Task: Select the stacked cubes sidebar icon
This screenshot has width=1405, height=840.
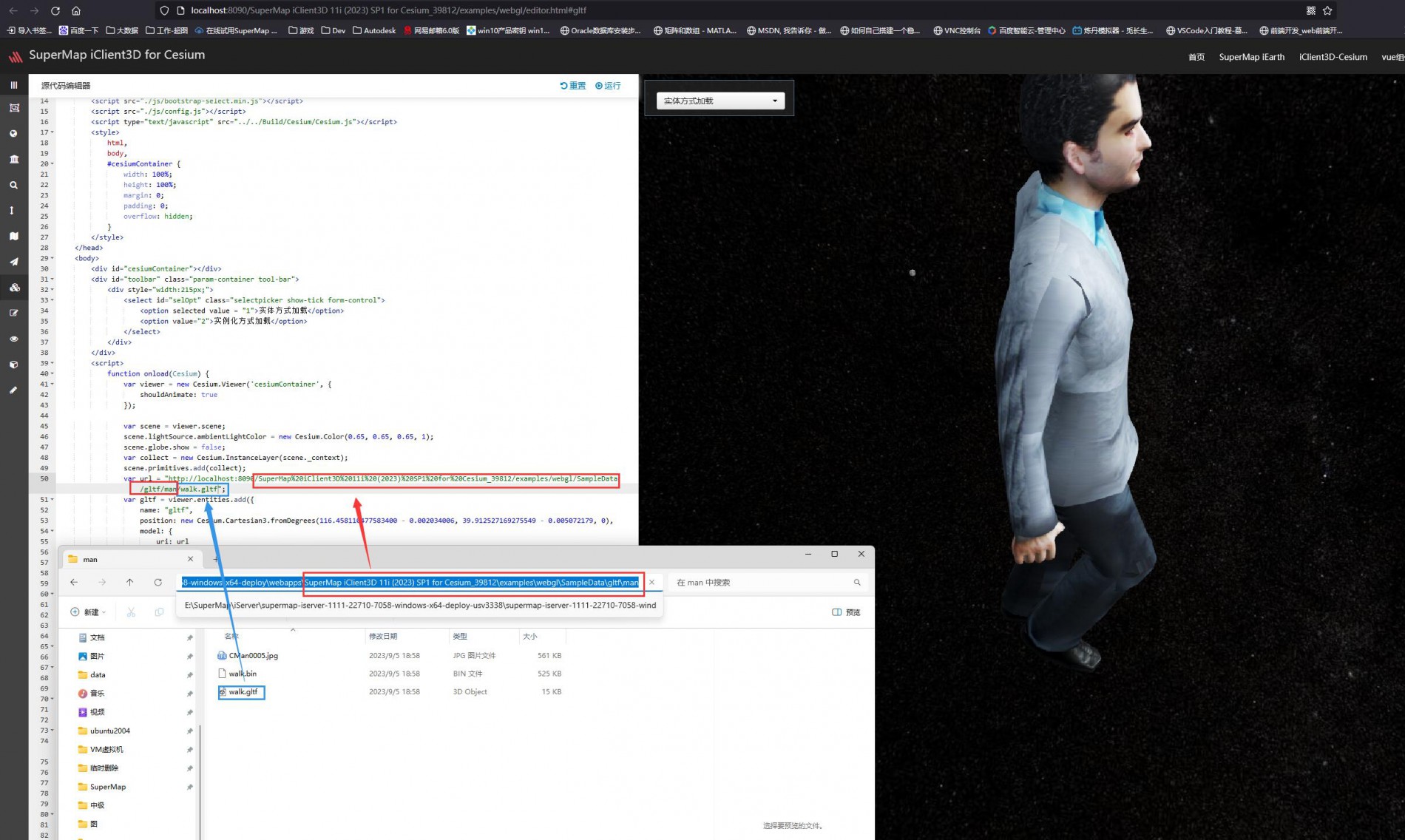Action: point(13,288)
